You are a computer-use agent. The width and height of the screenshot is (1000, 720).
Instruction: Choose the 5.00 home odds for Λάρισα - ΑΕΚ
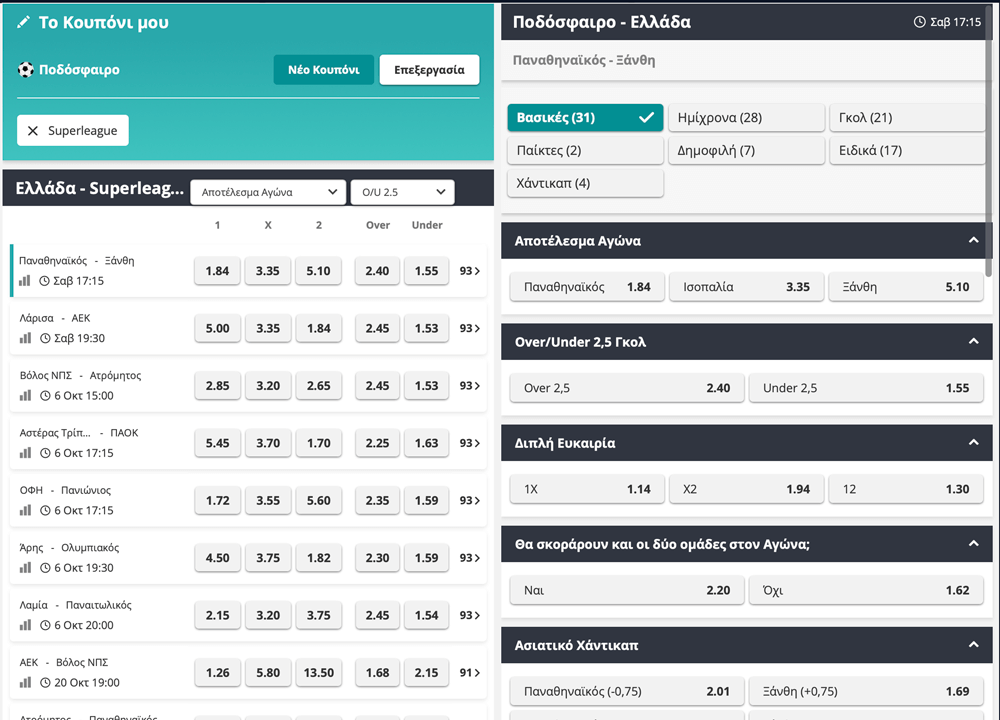pos(217,328)
